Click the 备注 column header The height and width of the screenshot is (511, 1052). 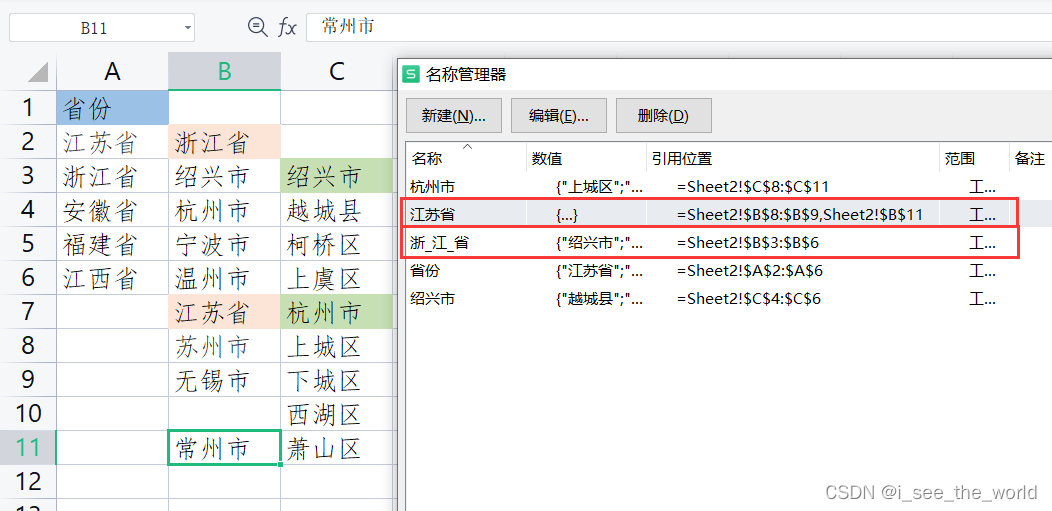point(1031,159)
